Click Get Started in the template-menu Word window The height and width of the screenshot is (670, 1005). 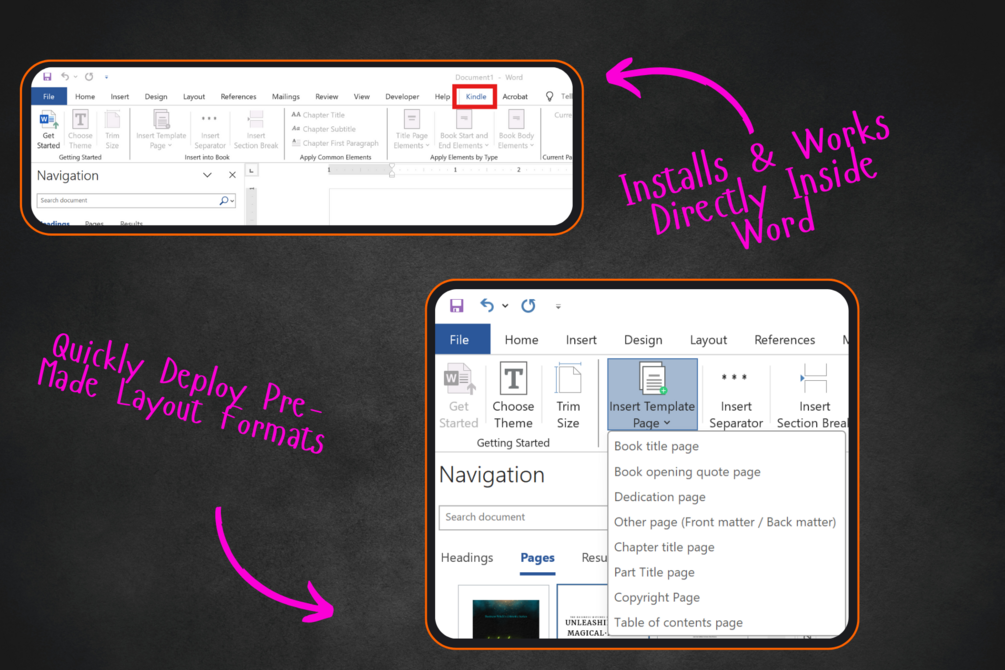(459, 395)
